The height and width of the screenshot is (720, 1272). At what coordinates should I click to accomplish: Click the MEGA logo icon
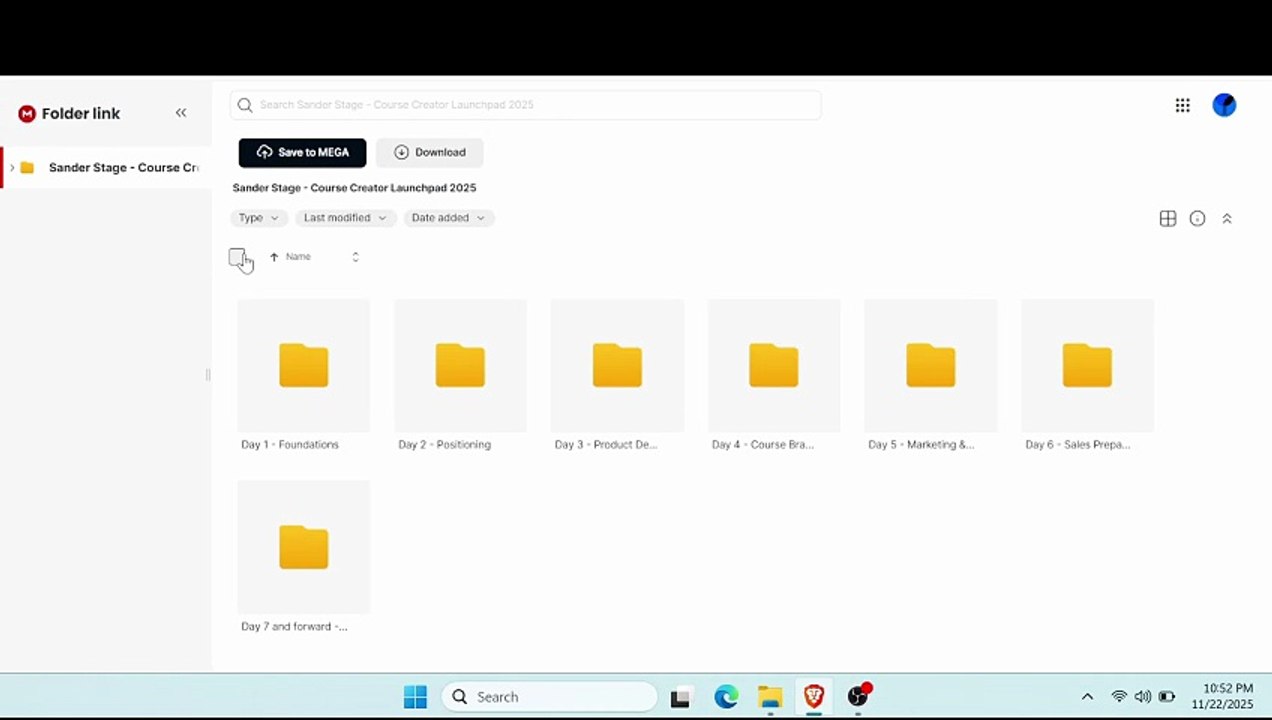27,114
